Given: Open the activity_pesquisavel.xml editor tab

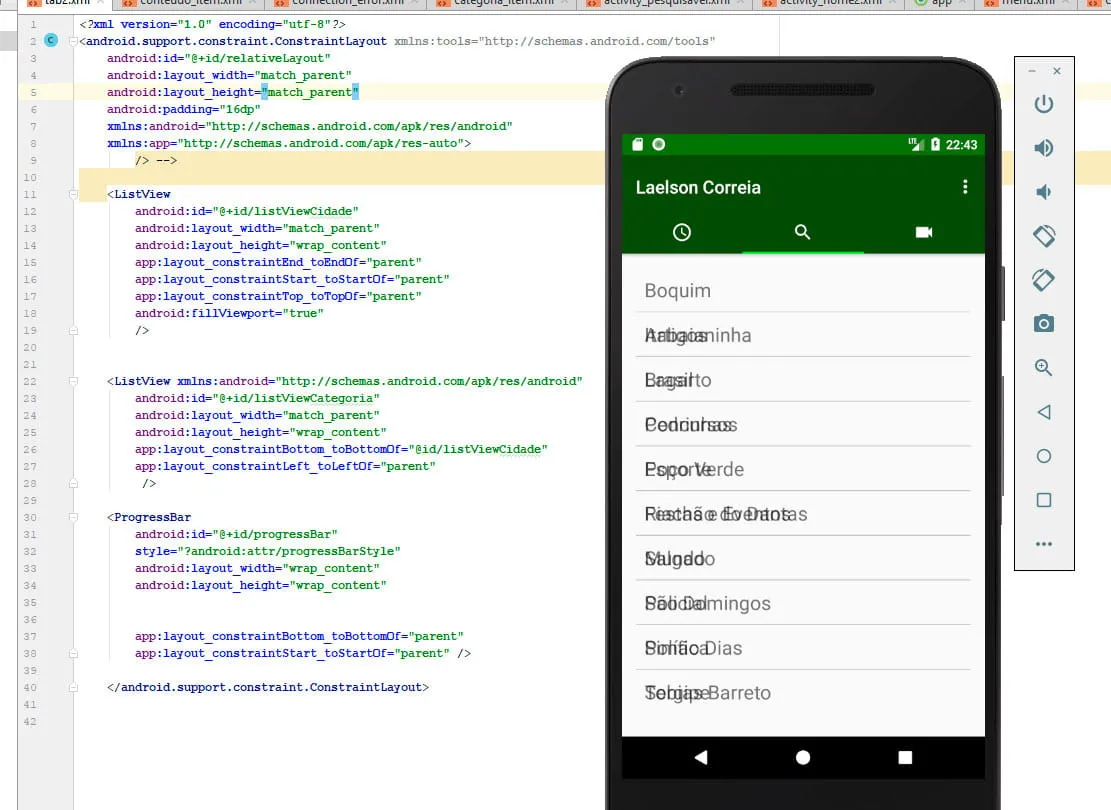Looking at the screenshot, I should click(665, 3).
